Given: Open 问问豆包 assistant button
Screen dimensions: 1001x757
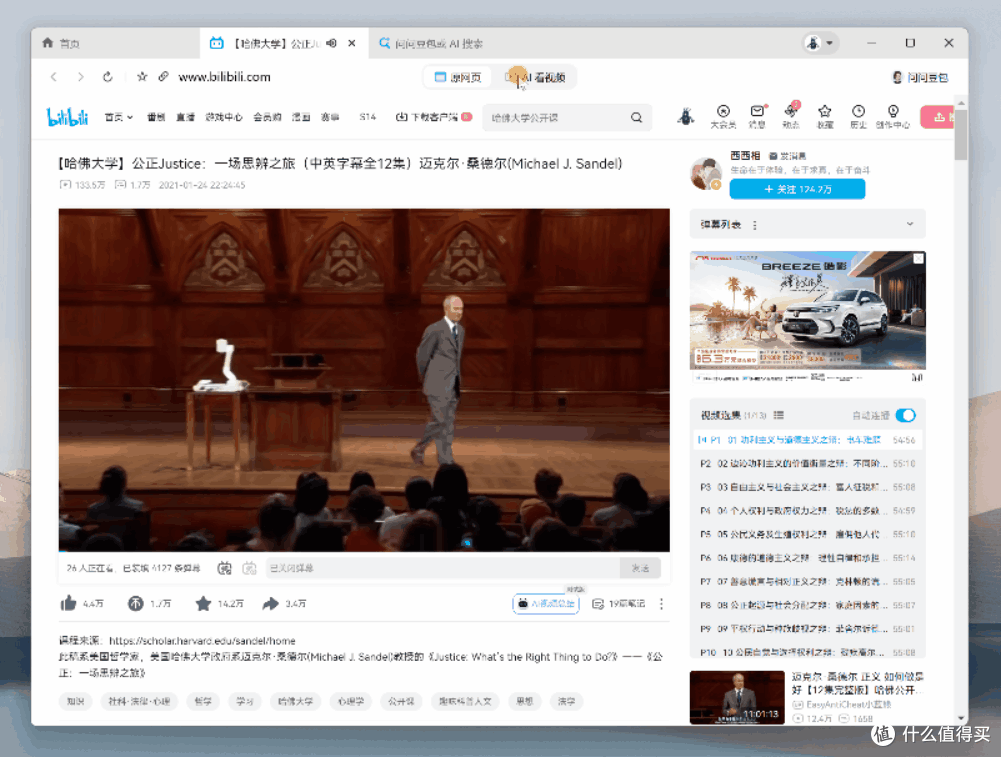Looking at the screenshot, I should (920, 77).
